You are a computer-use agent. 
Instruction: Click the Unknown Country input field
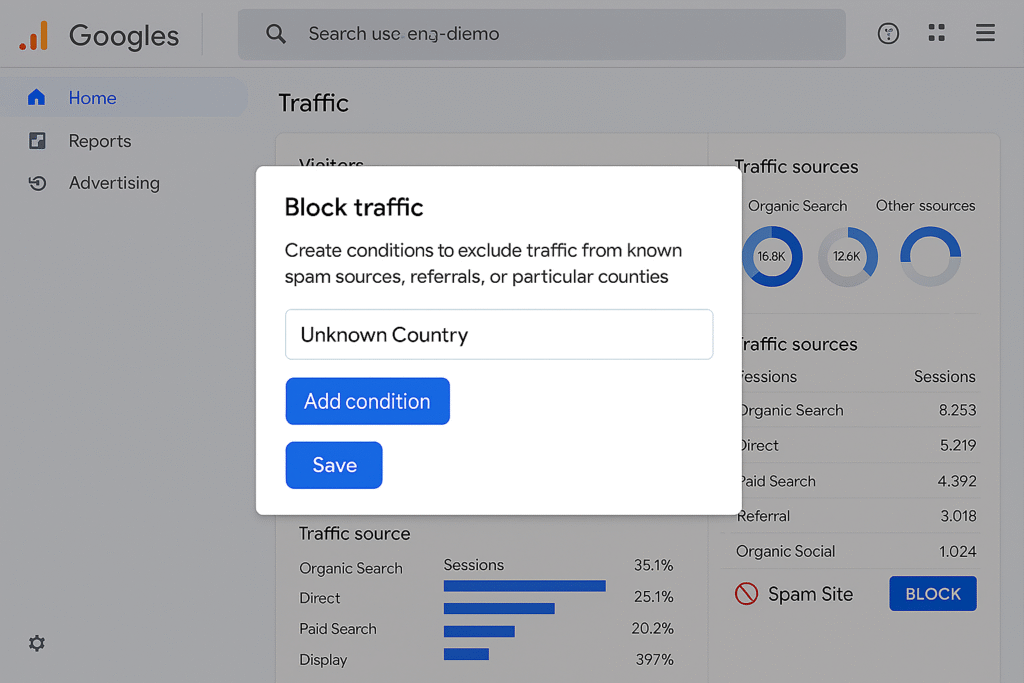(x=498, y=334)
